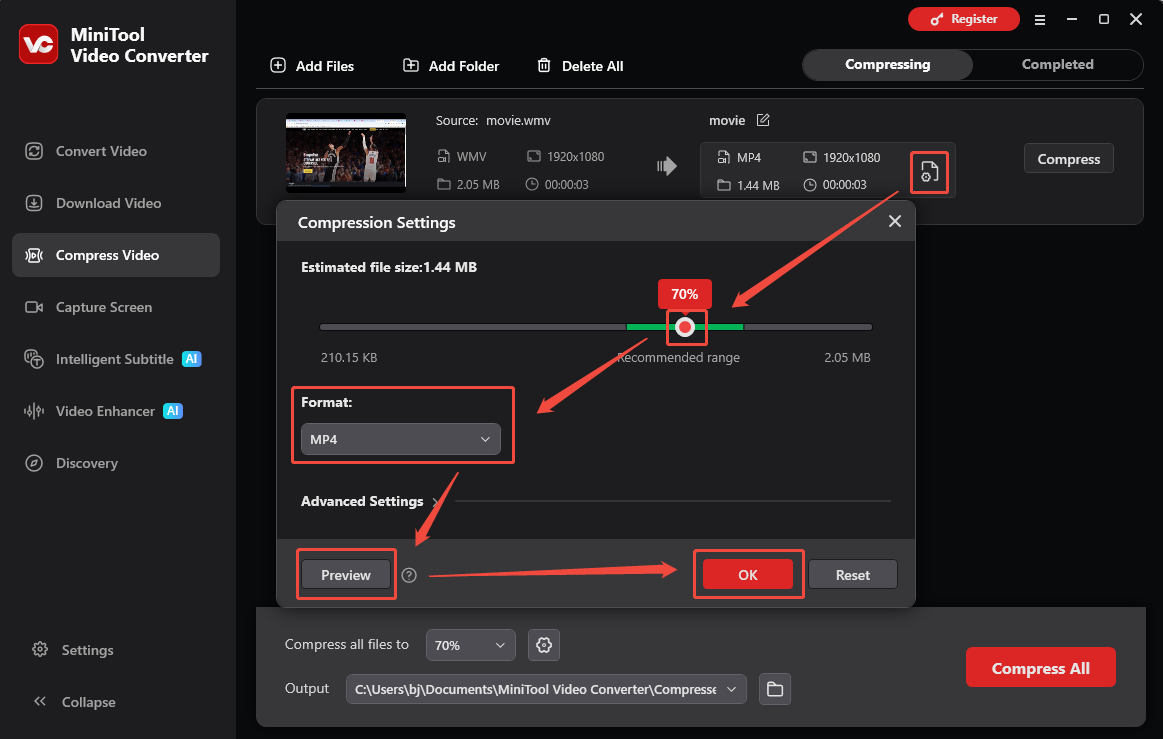Screen dimensions: 1163x739
Task: Switch to the Completed tab
Action: [x=1058, y=65]
